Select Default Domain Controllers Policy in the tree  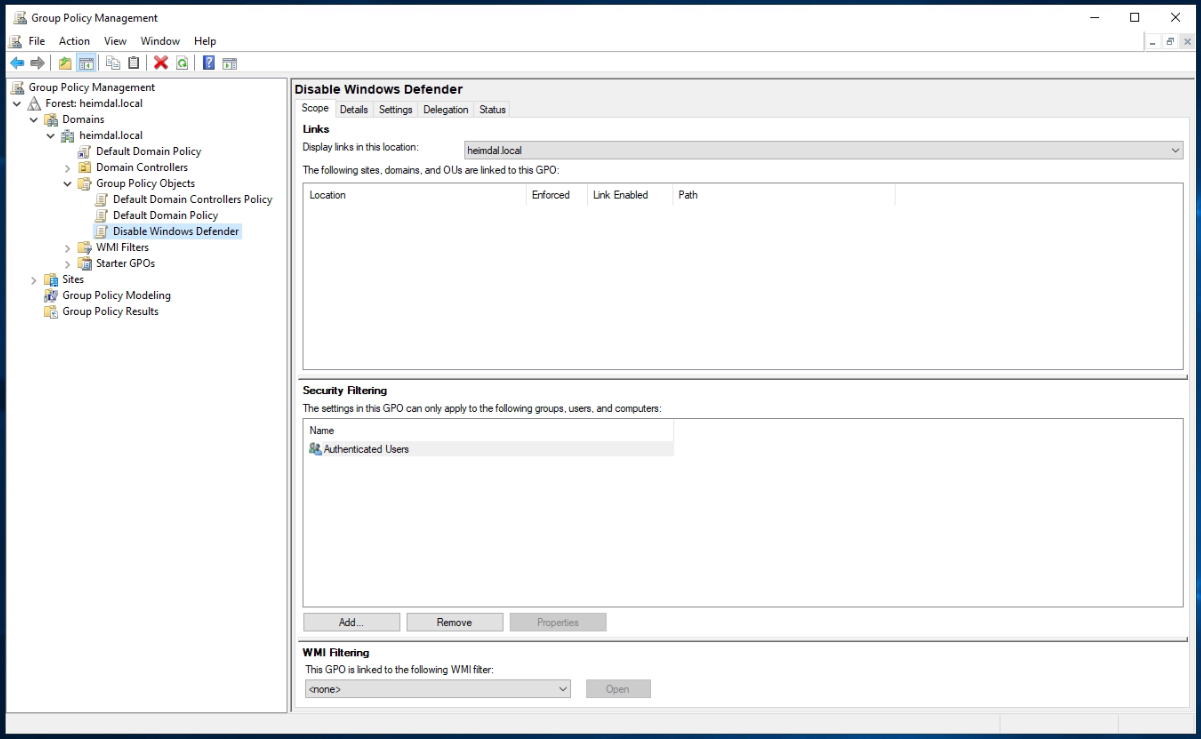click(x=192, y=199)
